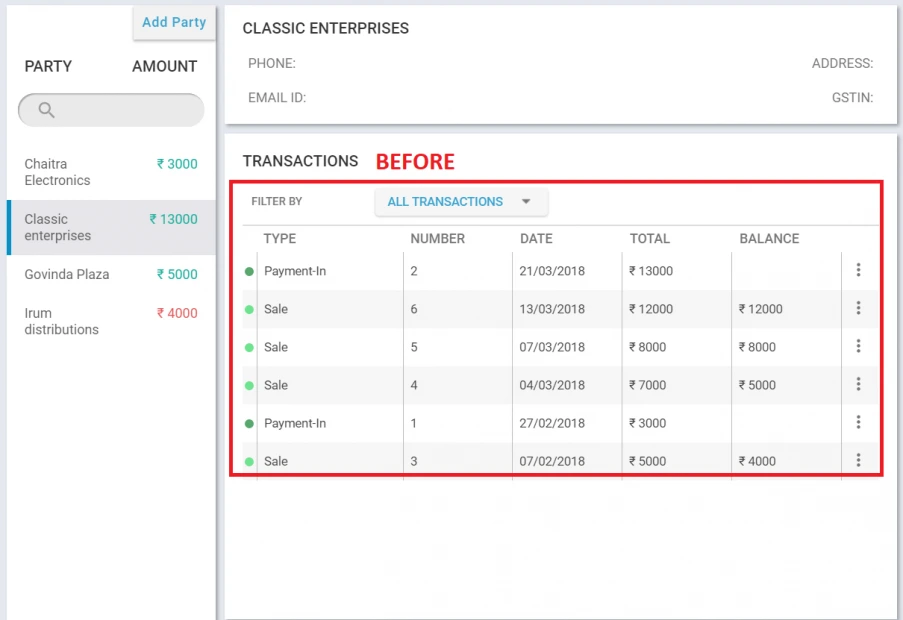Screen dimensions: 903x620
Task: Click the green status dot of Payment-In dated 21/03/2018
Action: [x=249, y=271]
